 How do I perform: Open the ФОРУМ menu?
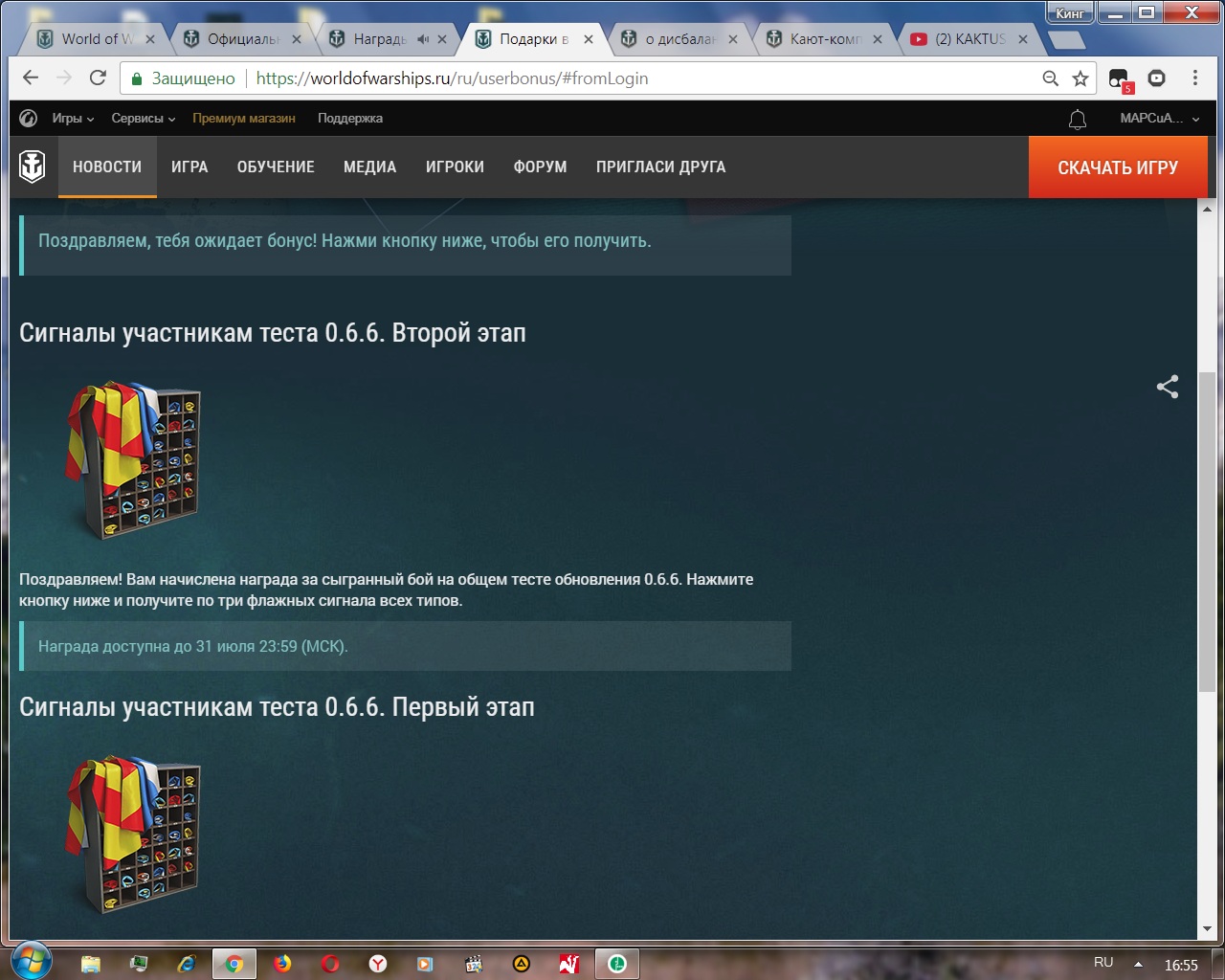coord(540,167)
